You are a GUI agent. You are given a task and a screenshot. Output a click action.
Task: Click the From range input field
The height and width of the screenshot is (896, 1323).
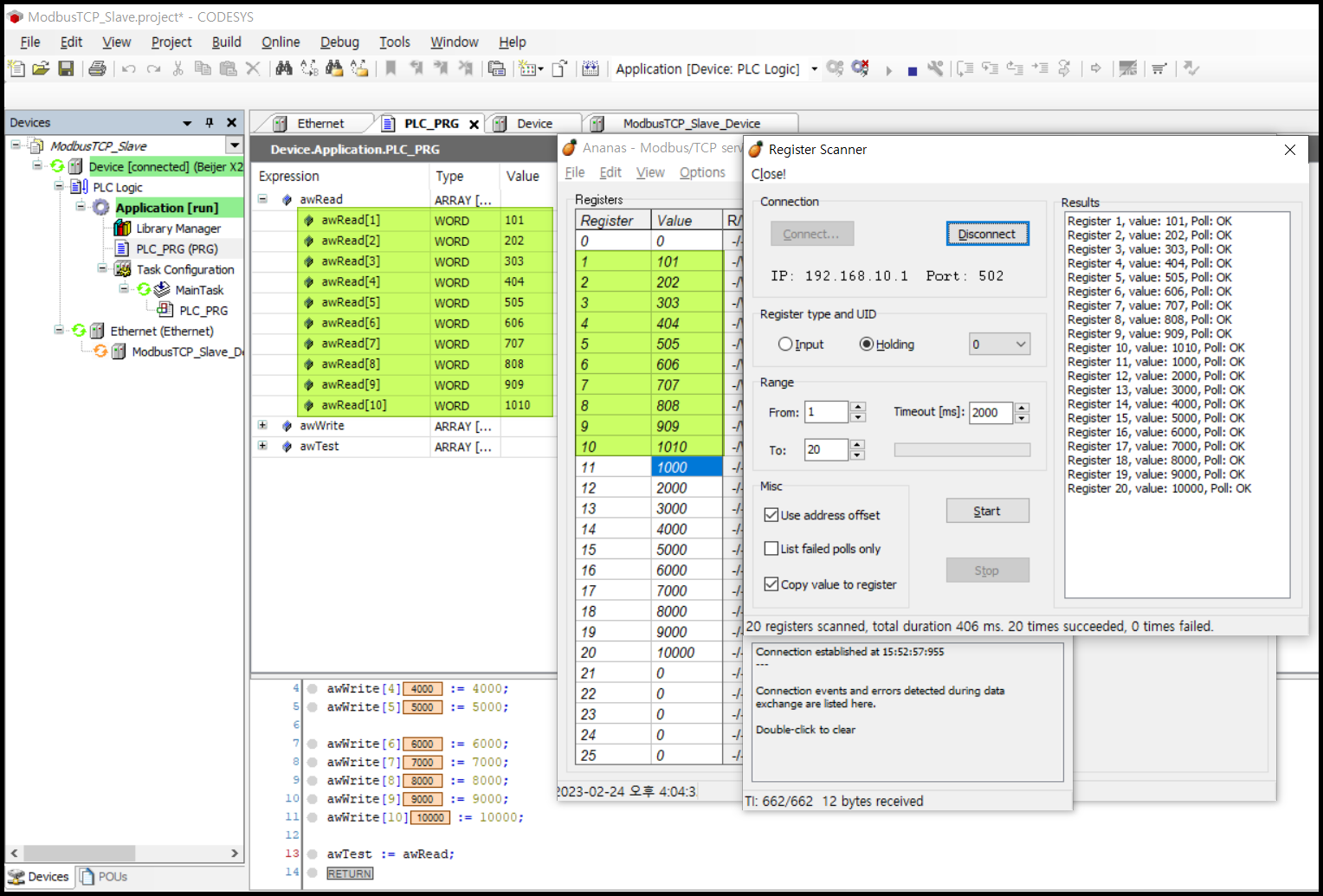pyautogui.click(x=827, y=412)
